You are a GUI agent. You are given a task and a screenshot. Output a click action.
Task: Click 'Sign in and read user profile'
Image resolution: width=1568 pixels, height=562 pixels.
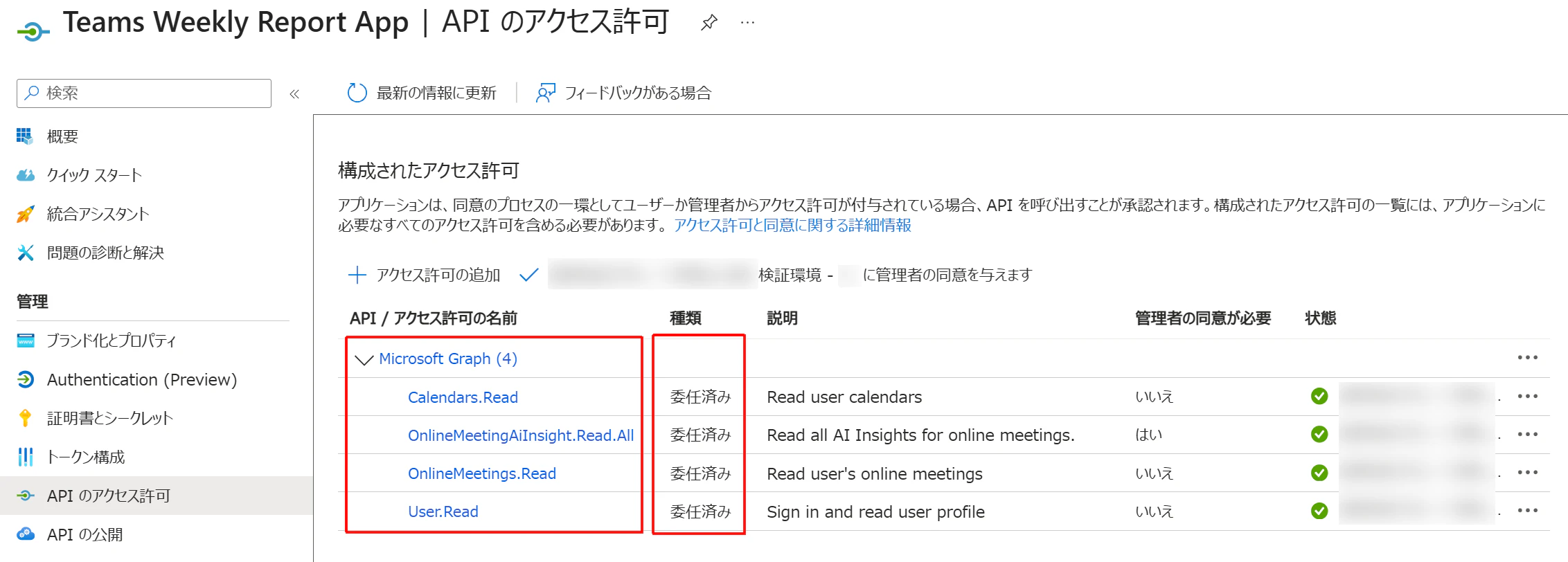click(875, 512)
